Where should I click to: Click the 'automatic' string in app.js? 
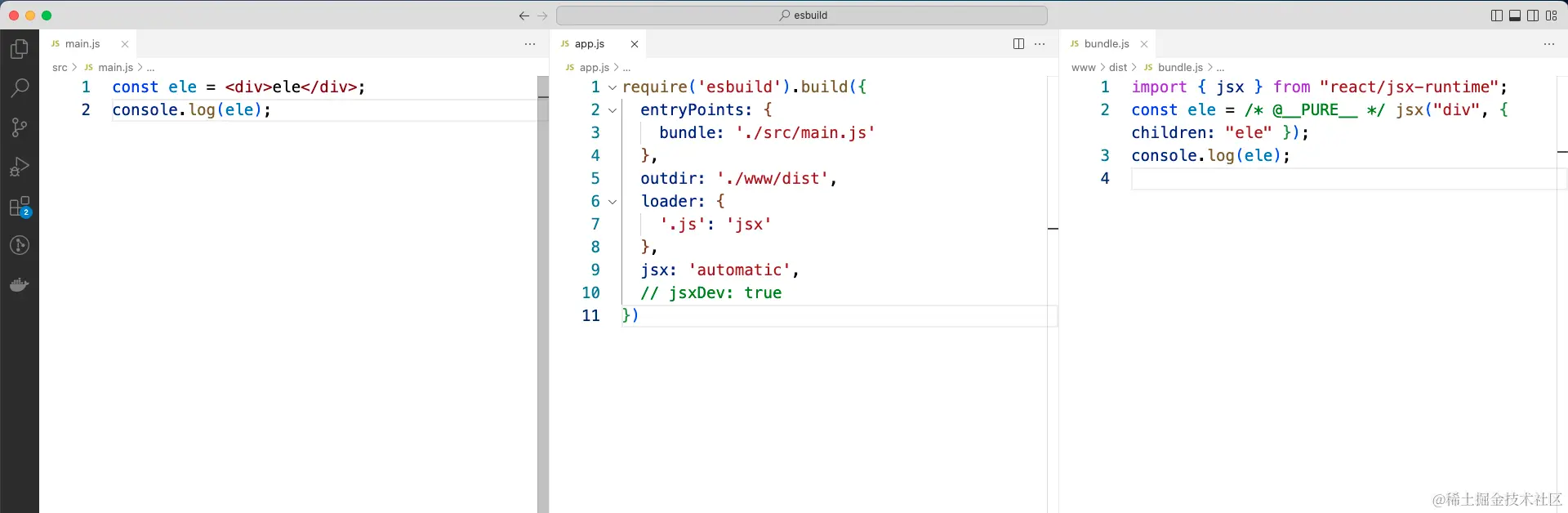740,270
